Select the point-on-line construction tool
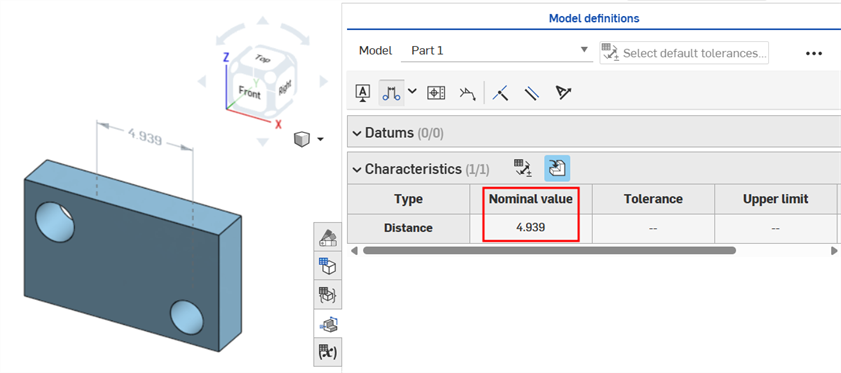The height and width of the screenshot is (373, 841). 500,93
